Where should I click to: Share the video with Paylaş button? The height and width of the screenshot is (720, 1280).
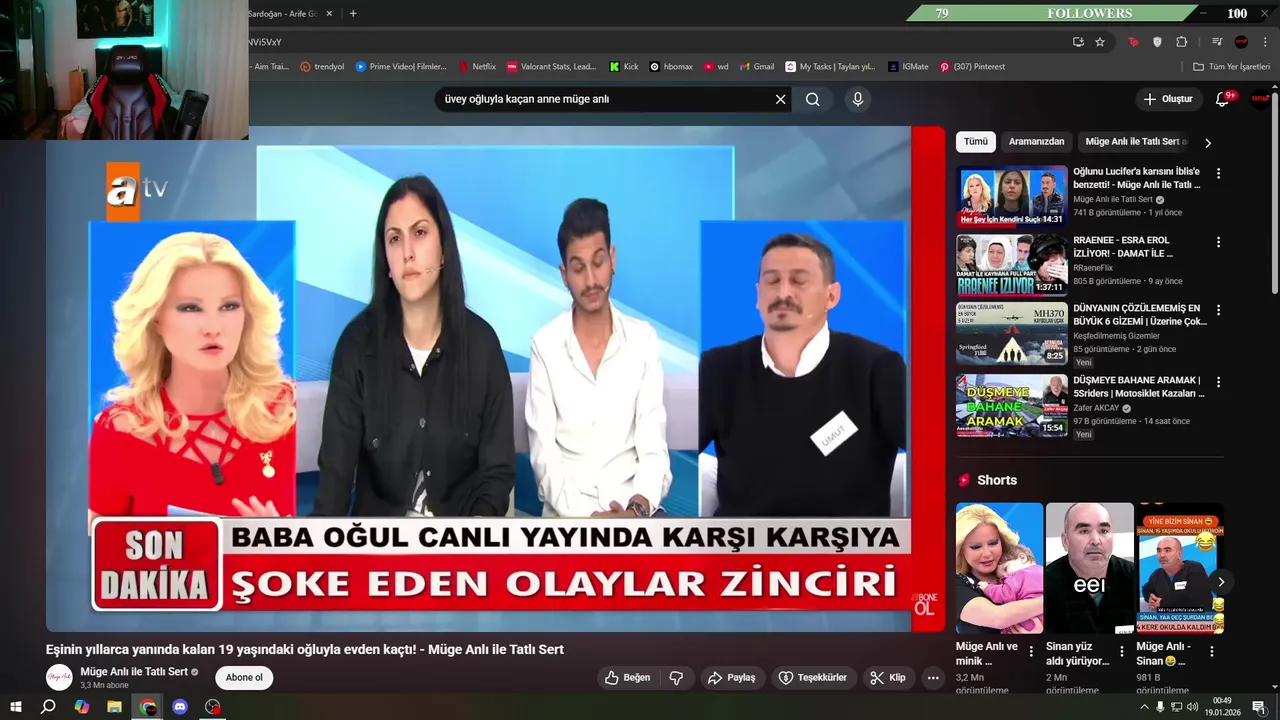(732, 677)
